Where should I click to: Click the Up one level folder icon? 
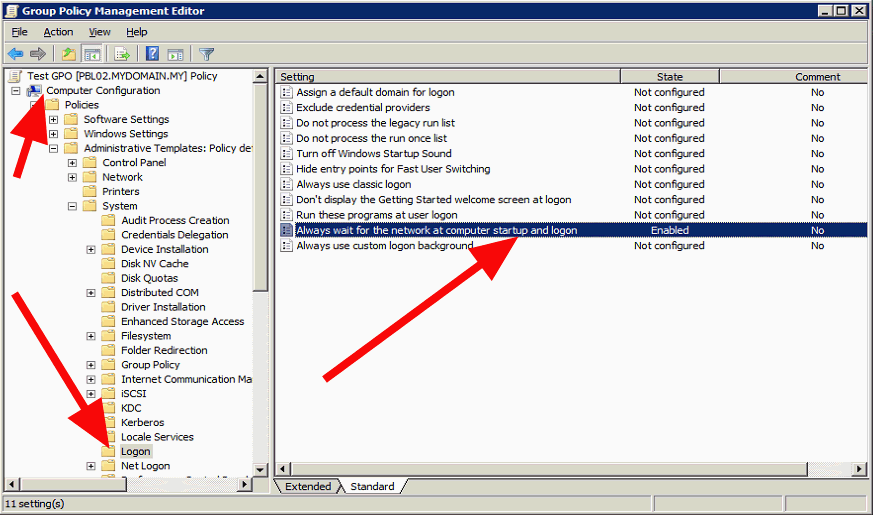pyautogui.click(x=68, y=54)
